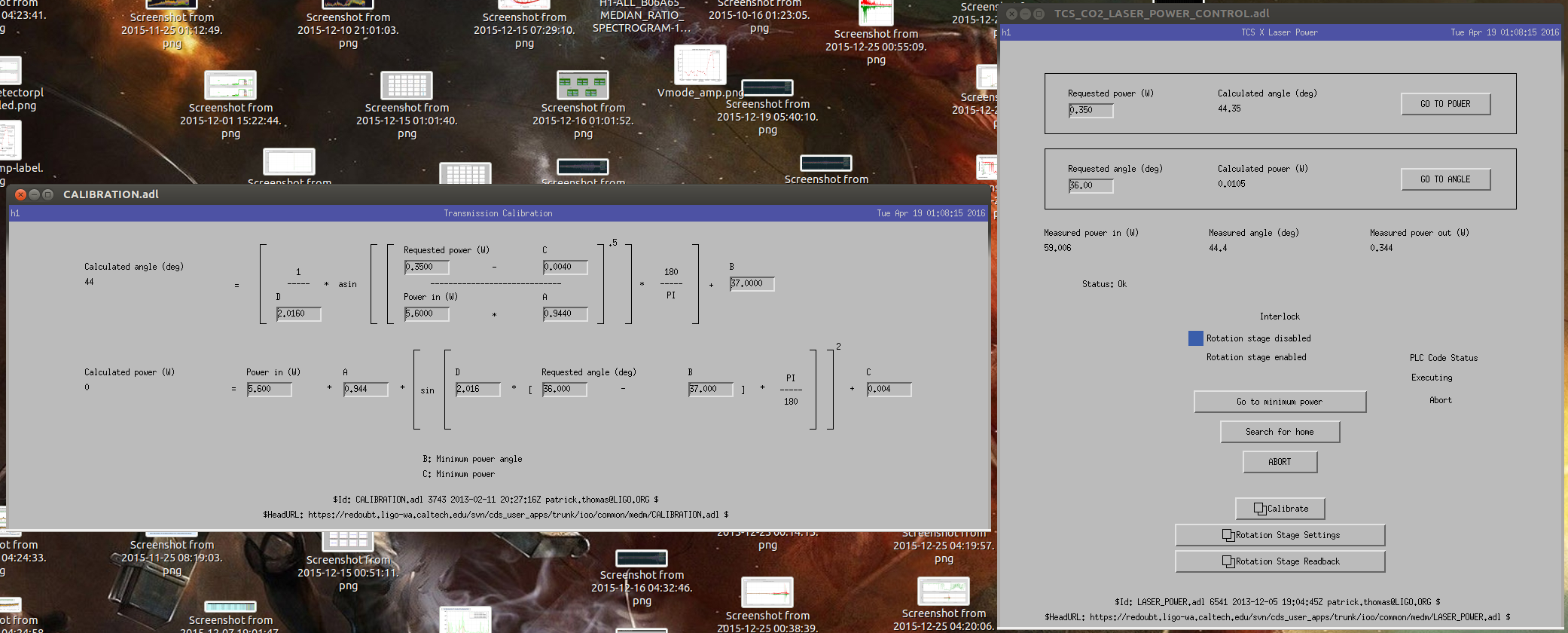Click Requested power field showing 0.350
This screenshot has width=1568, height=633.
1091,110
